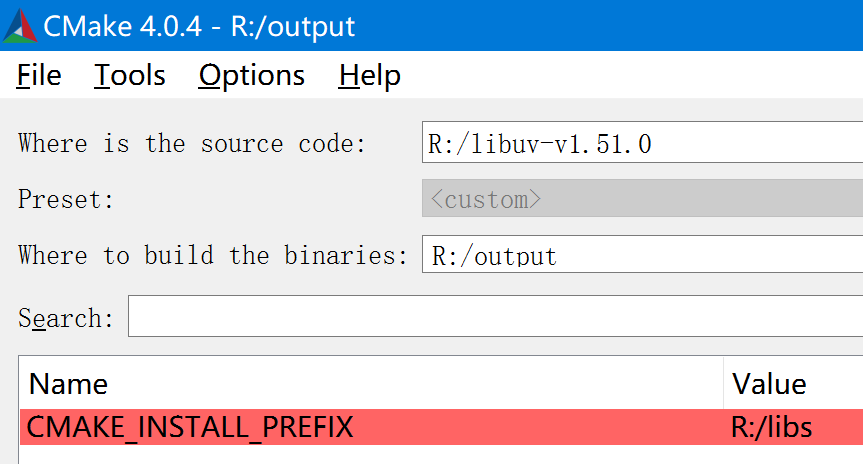Screen dimensions: 863x464
Task: Focus the build binaries path field
Action: pyautogui.click(x=642, y=256)
